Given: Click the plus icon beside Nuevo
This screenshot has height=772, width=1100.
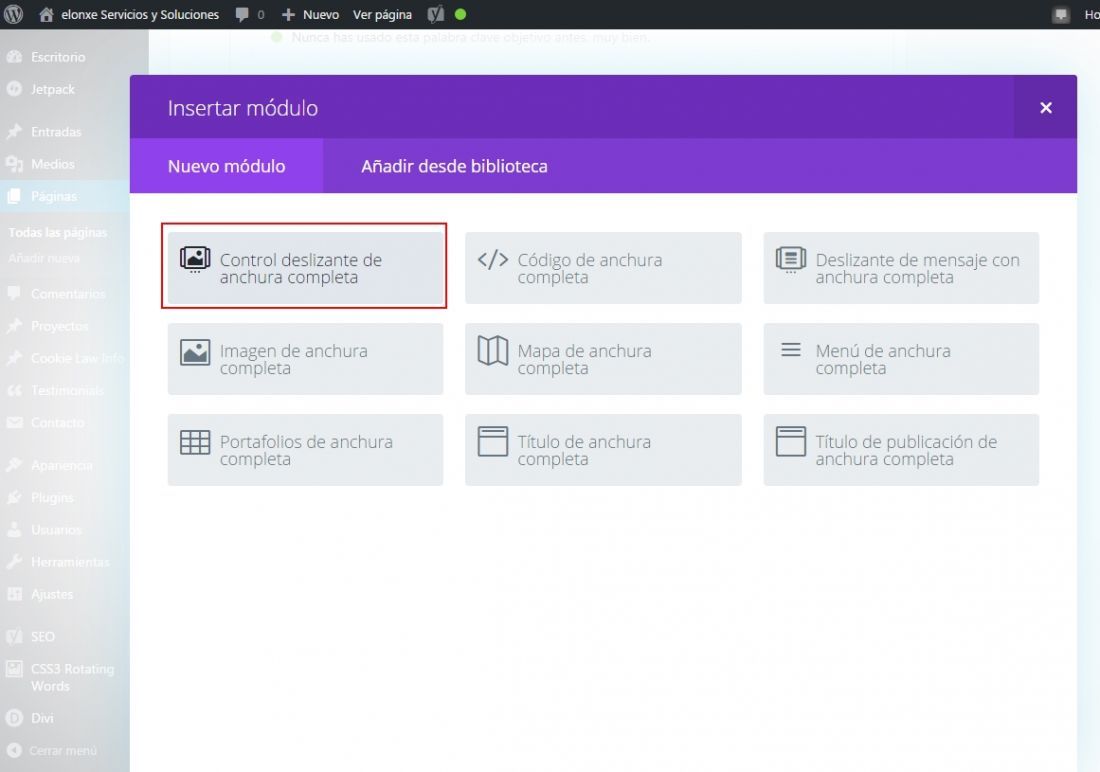Looking at the screenshot, I should [288, 14].
